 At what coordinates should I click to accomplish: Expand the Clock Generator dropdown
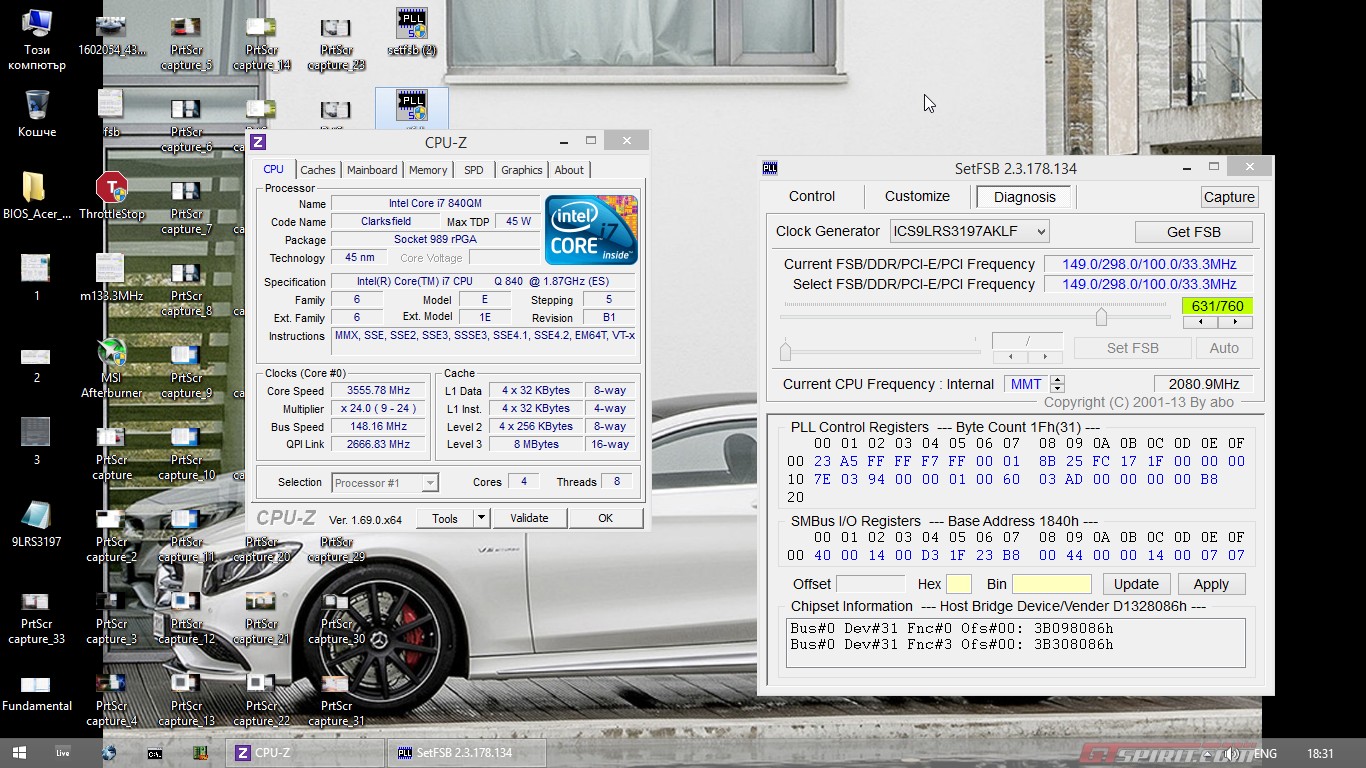(x=1040, y=232)
